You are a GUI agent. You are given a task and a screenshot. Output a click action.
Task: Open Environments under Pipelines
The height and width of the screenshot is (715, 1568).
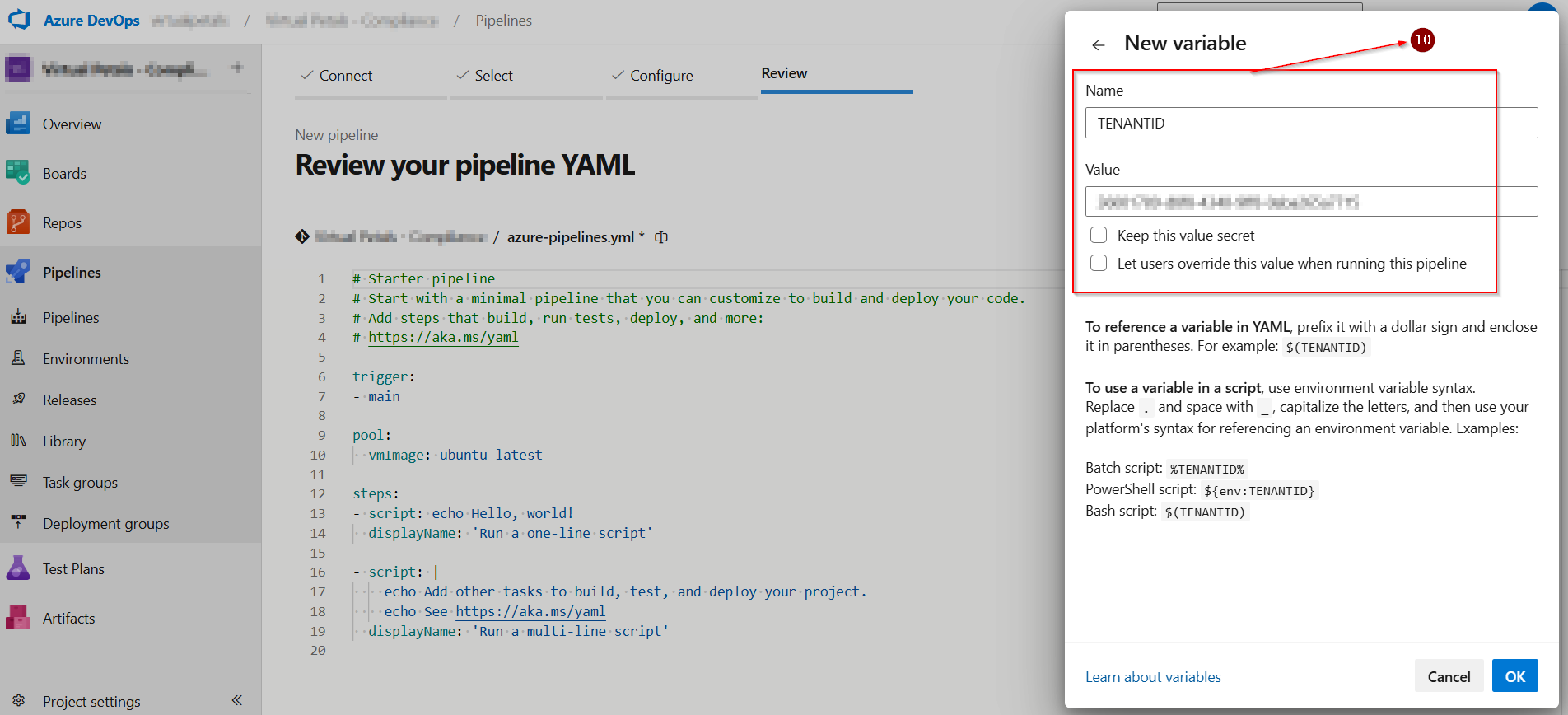coord(86,359)
